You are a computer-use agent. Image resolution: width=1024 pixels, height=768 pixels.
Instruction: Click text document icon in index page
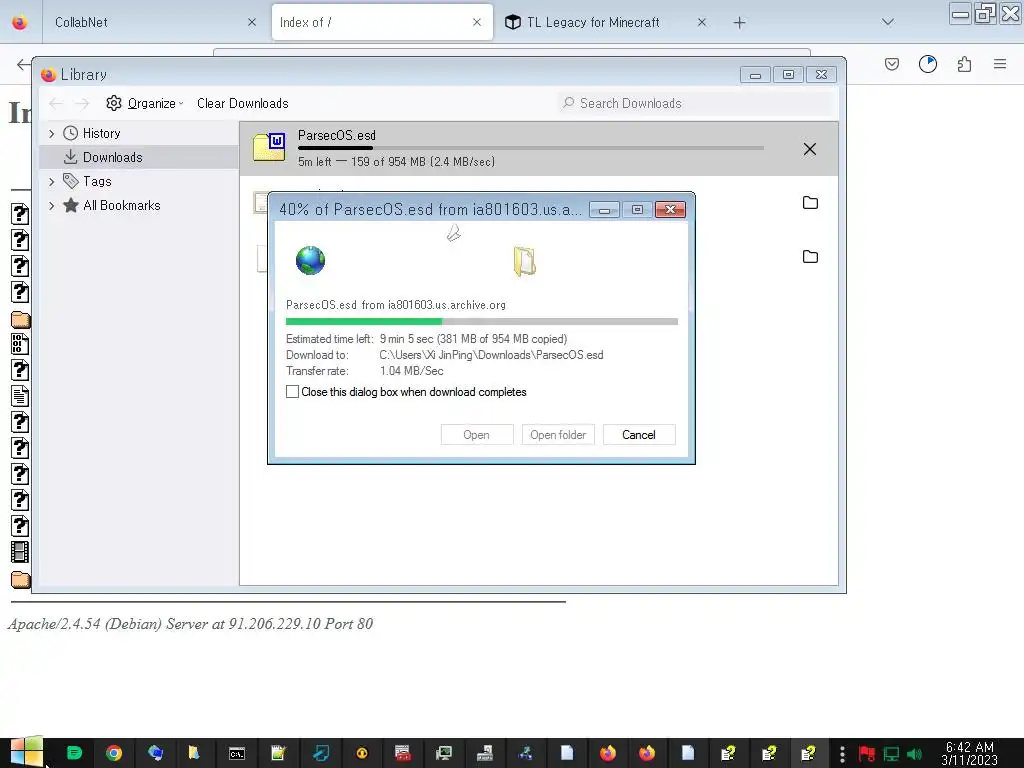click(x=20, y=396)
